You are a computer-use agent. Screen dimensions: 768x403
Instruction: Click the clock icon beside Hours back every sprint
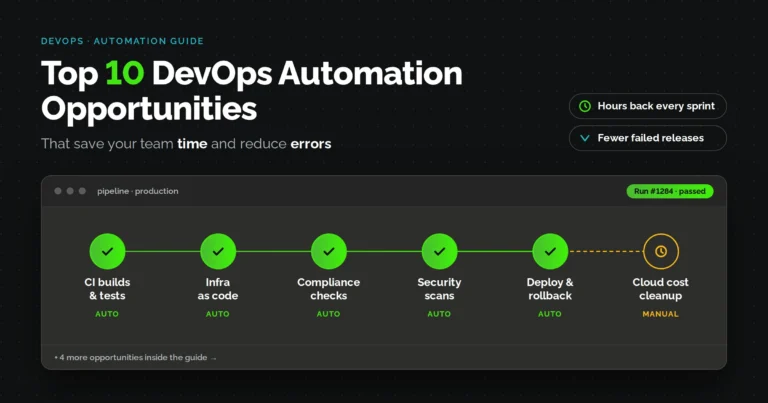(x=585, y=106)
